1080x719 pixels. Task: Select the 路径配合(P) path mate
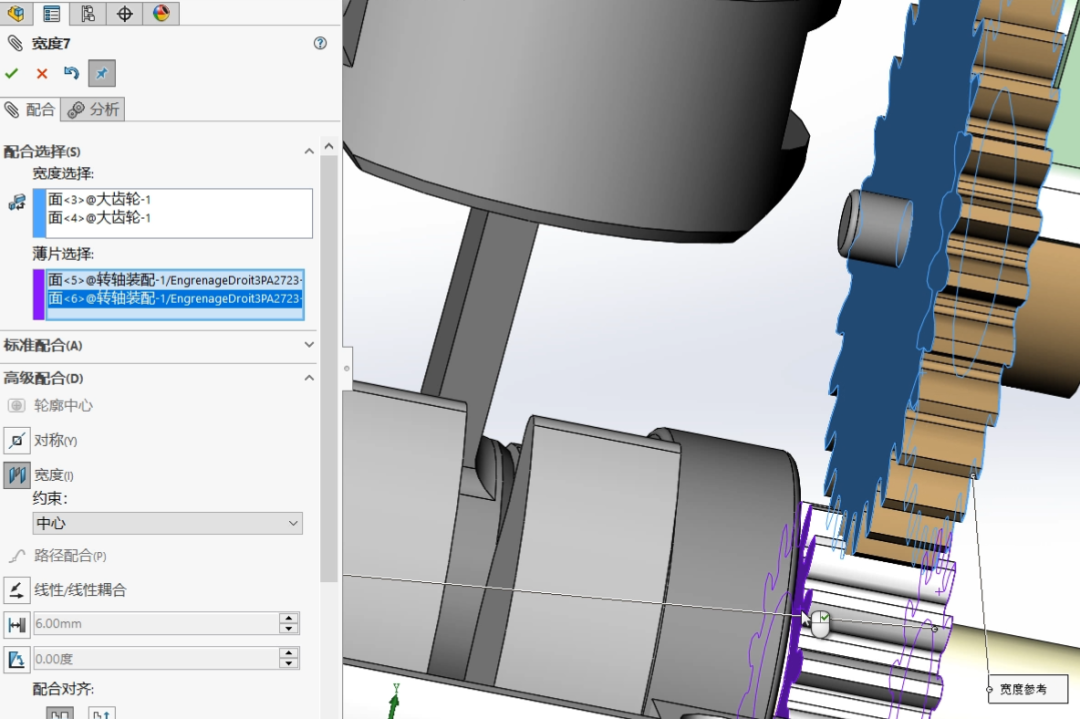(56, 556)
